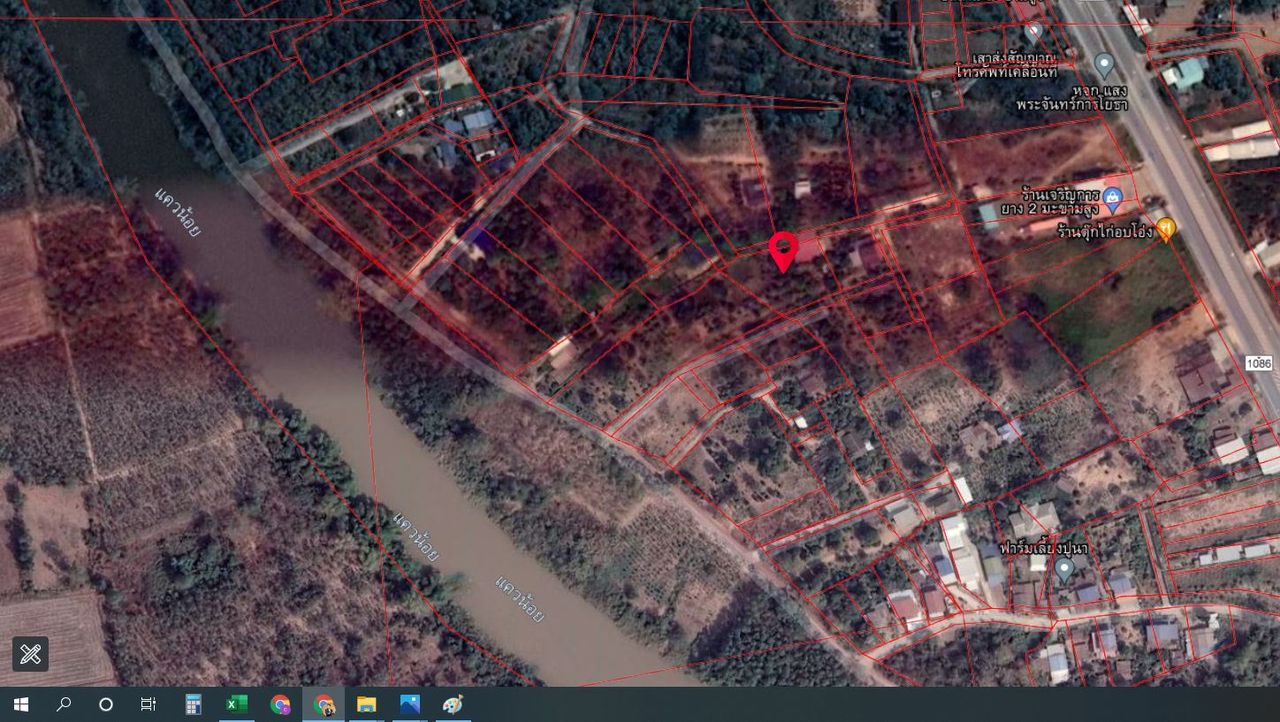Click the red location pin marker
1280x722 pixels.
click(x=783, y=248)
